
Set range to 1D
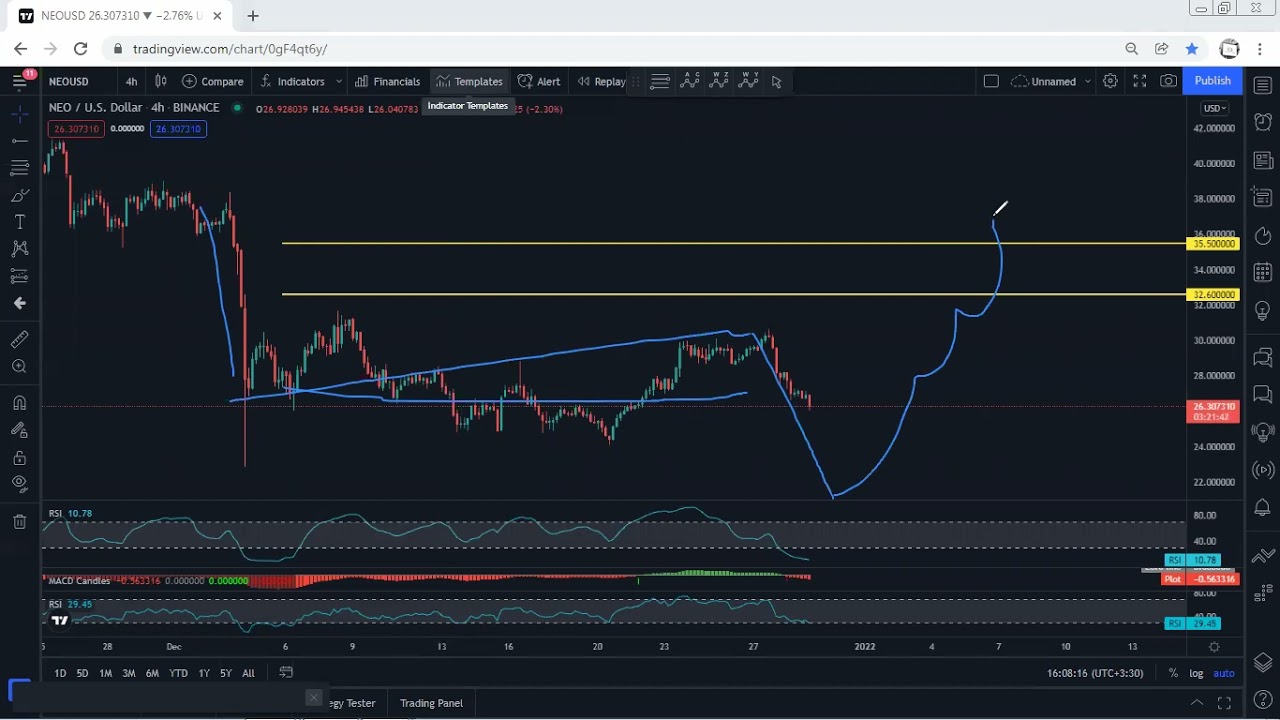(x=60, y=673)
